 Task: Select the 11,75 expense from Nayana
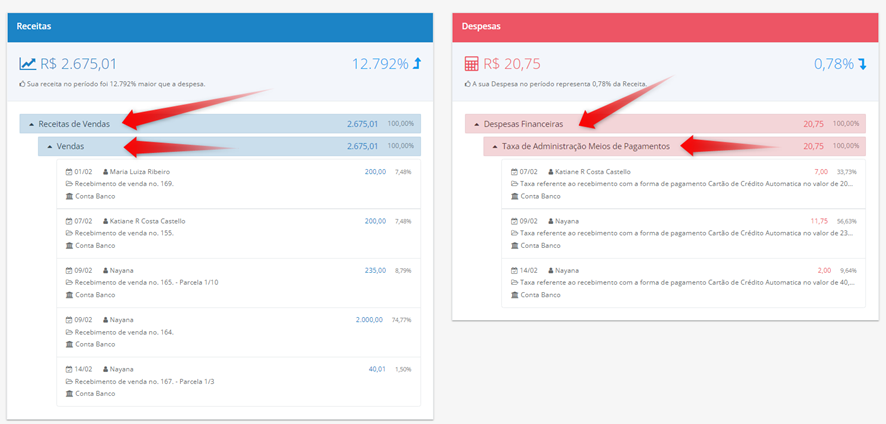pos(819,221)
